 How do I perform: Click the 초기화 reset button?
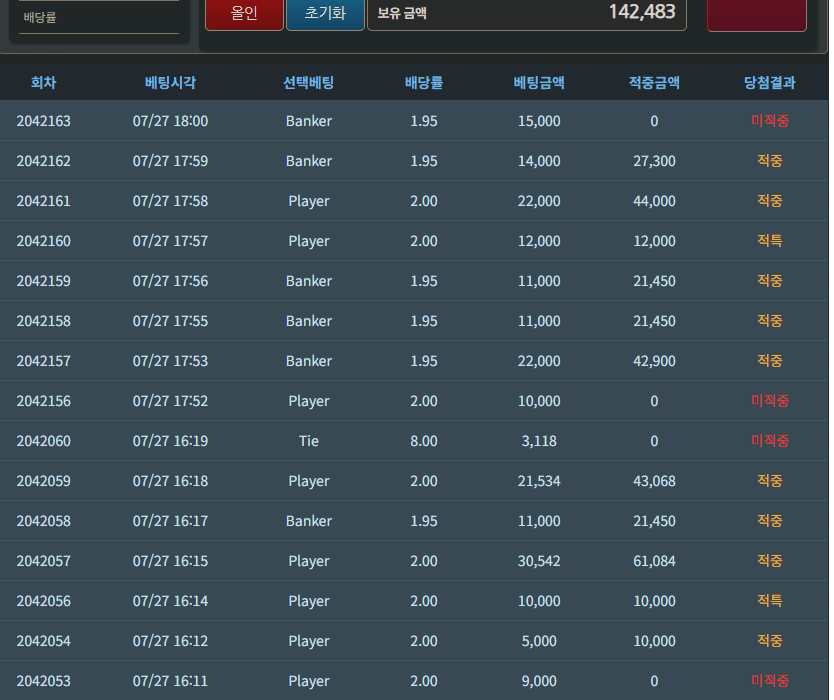(325, 13)
